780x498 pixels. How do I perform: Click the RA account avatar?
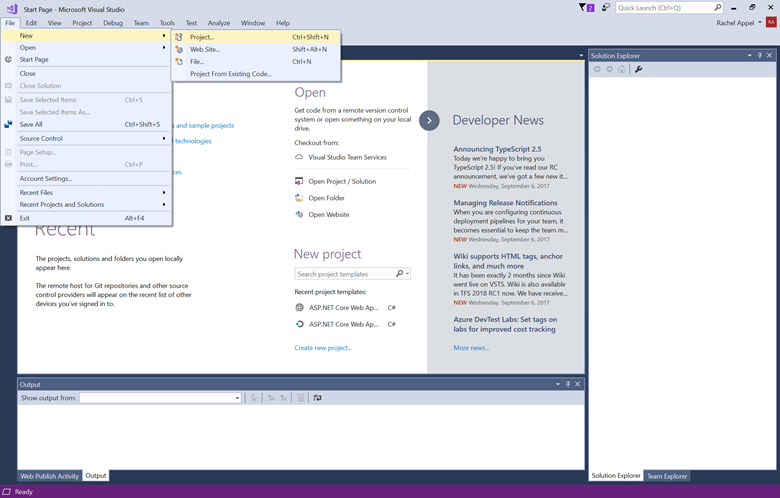point(771,22)
